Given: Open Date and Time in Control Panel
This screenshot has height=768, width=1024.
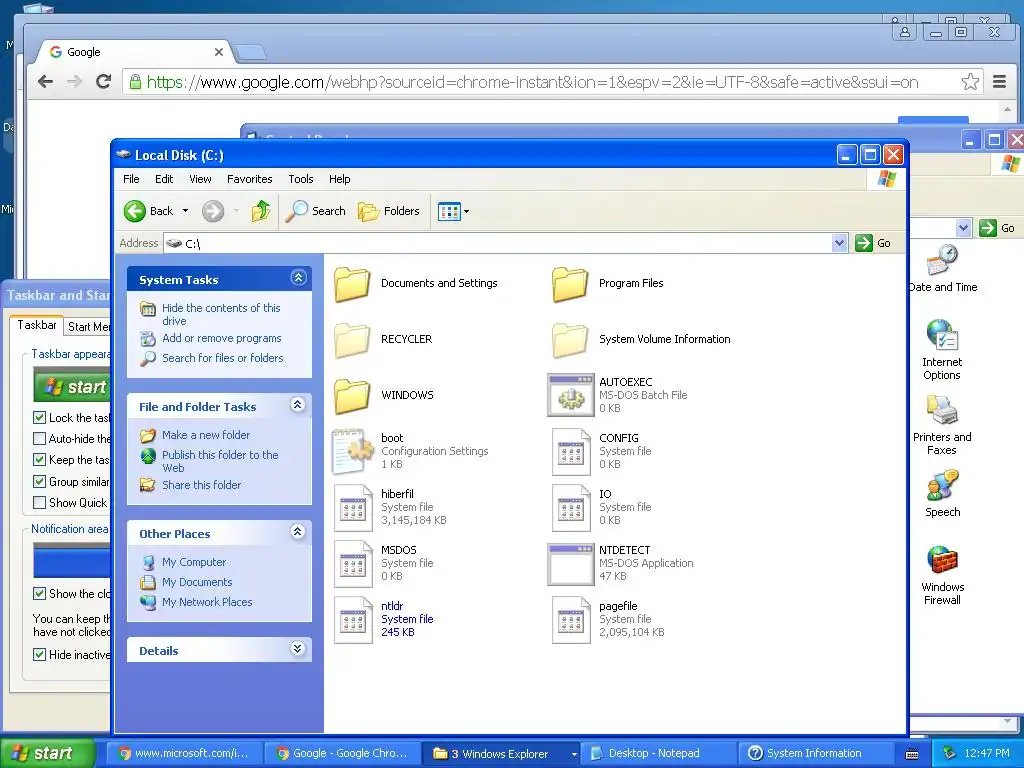Looking at the screenshot, I should click(942, 268).
